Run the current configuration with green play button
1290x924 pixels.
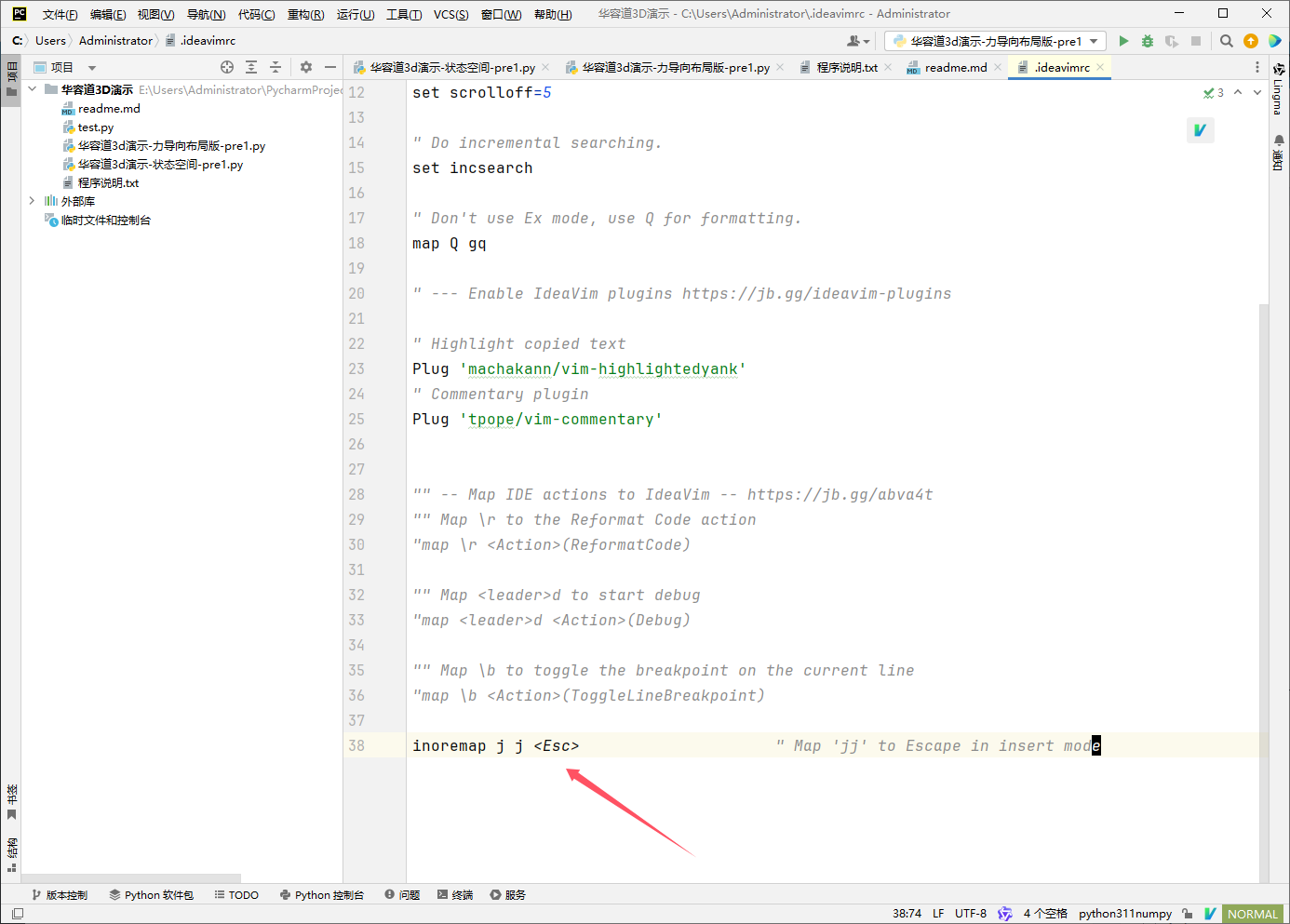click(x=1123, y=41)
